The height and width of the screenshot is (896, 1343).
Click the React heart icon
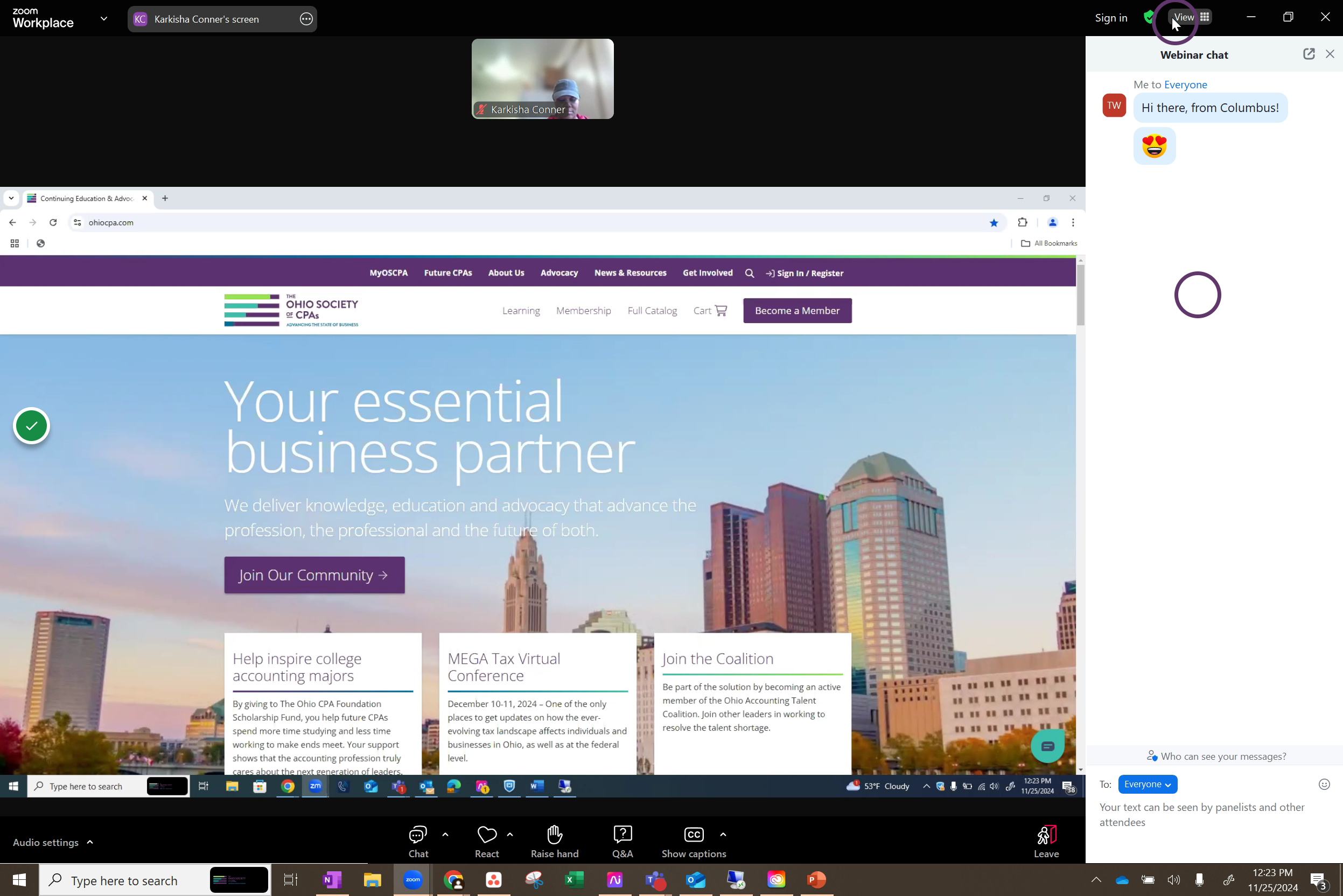click(x=486, y=835)
